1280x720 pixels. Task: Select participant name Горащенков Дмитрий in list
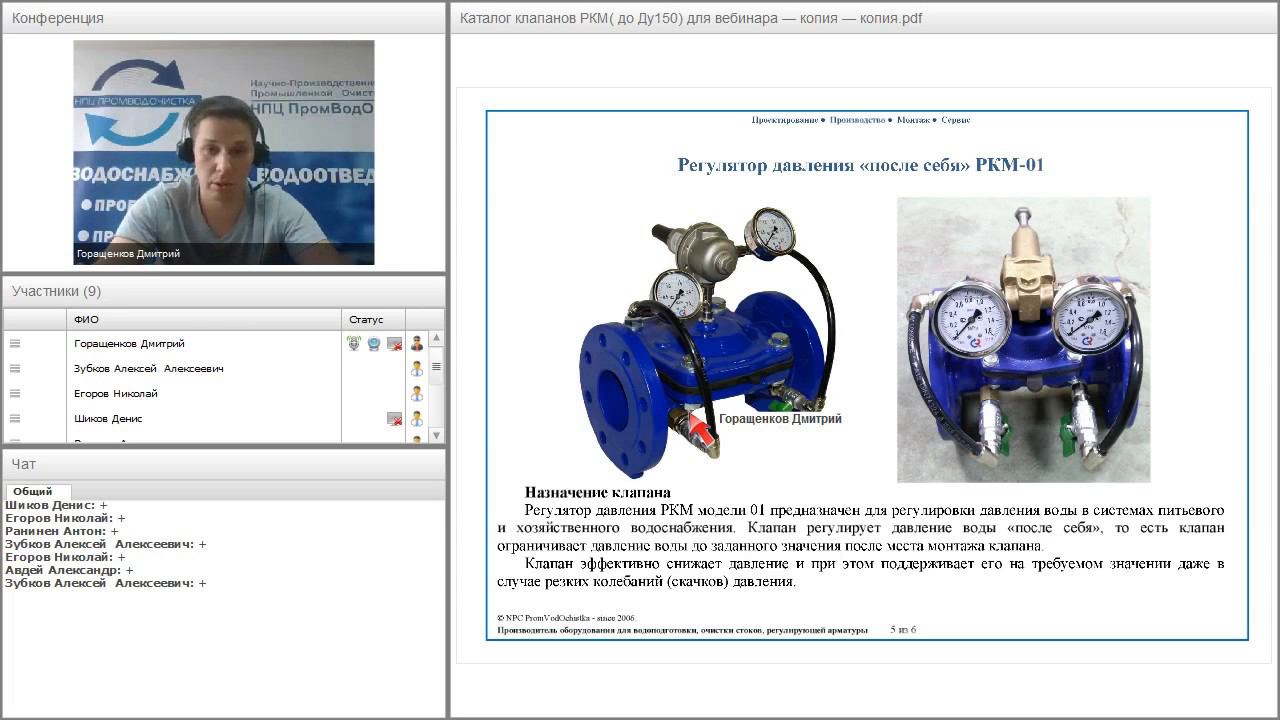129,343
